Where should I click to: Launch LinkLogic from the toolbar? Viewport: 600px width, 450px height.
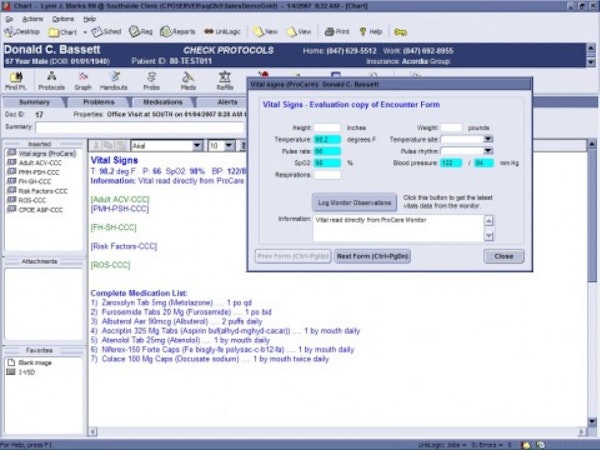pos(225,31)
